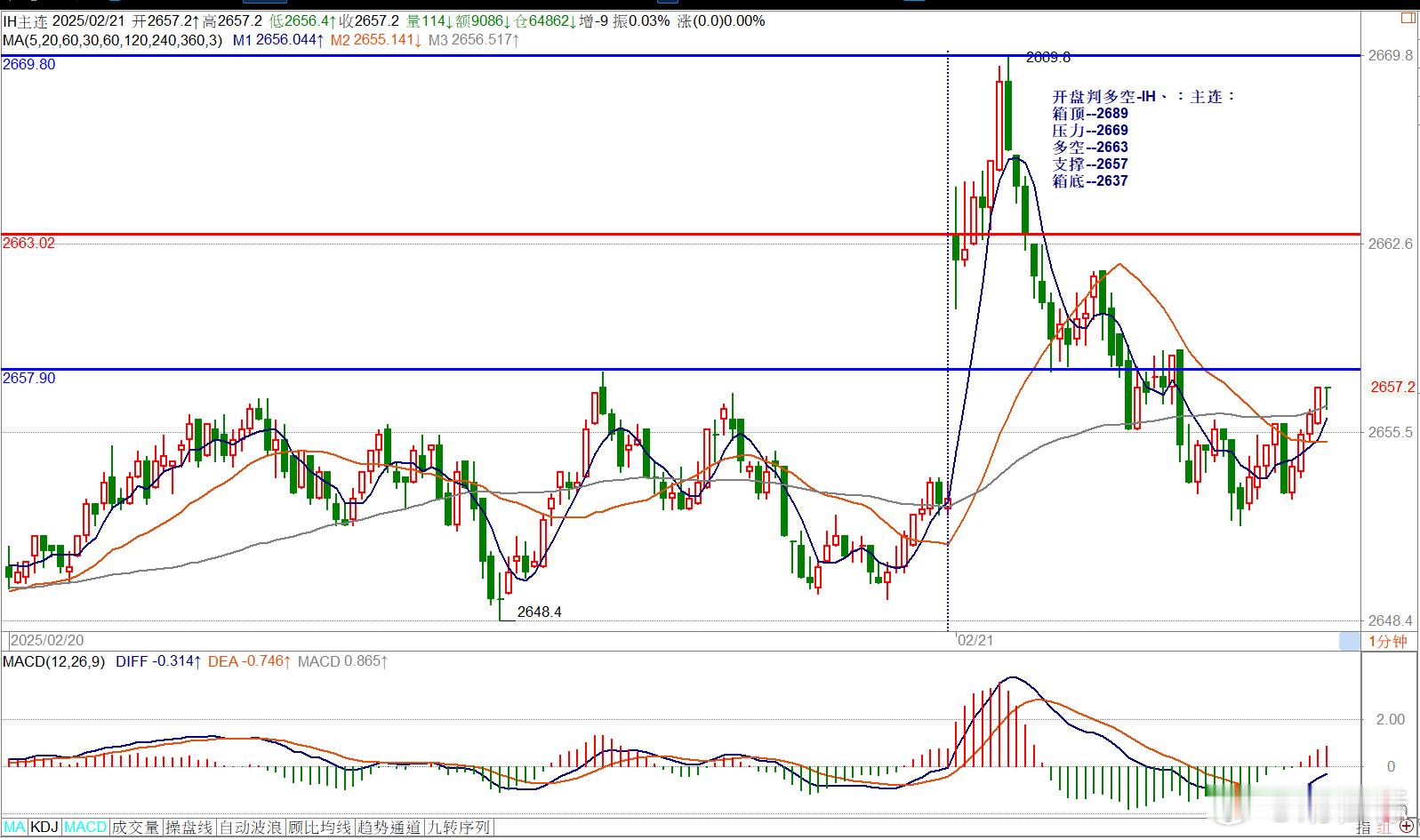
Task: Click the 箱底--2637 annotation line
Action: [1090, 180]
